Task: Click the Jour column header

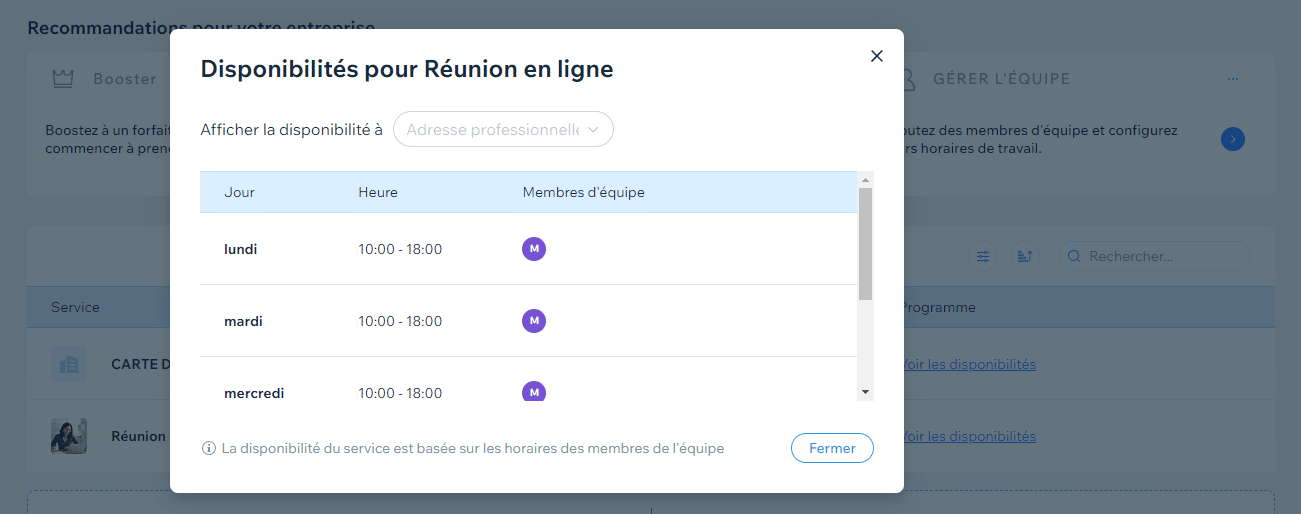Action: click(x=239, y=192)
